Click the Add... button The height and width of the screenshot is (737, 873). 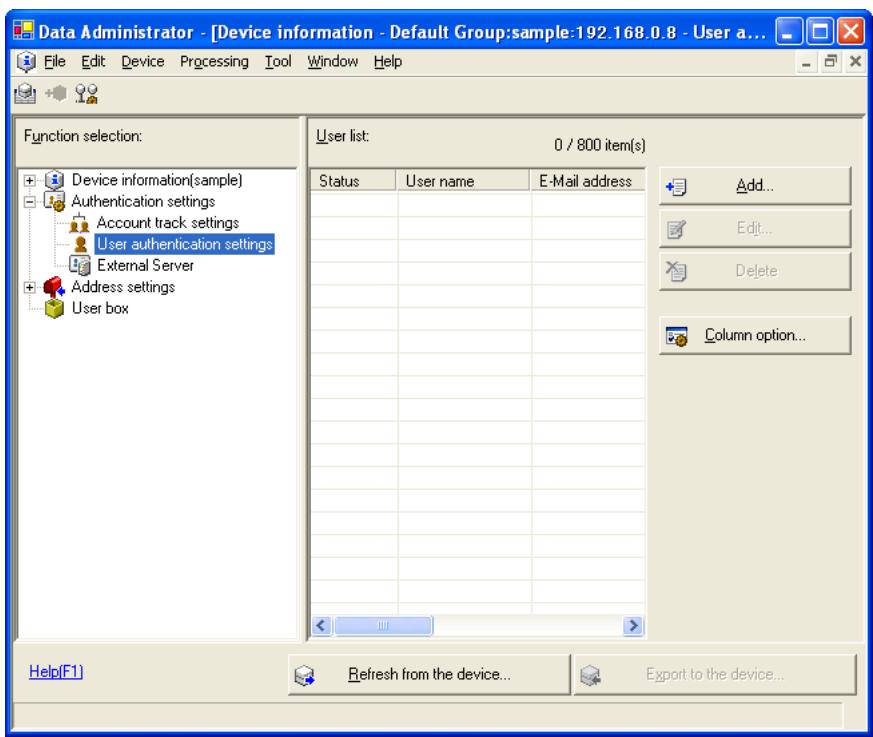pos(755,185)
